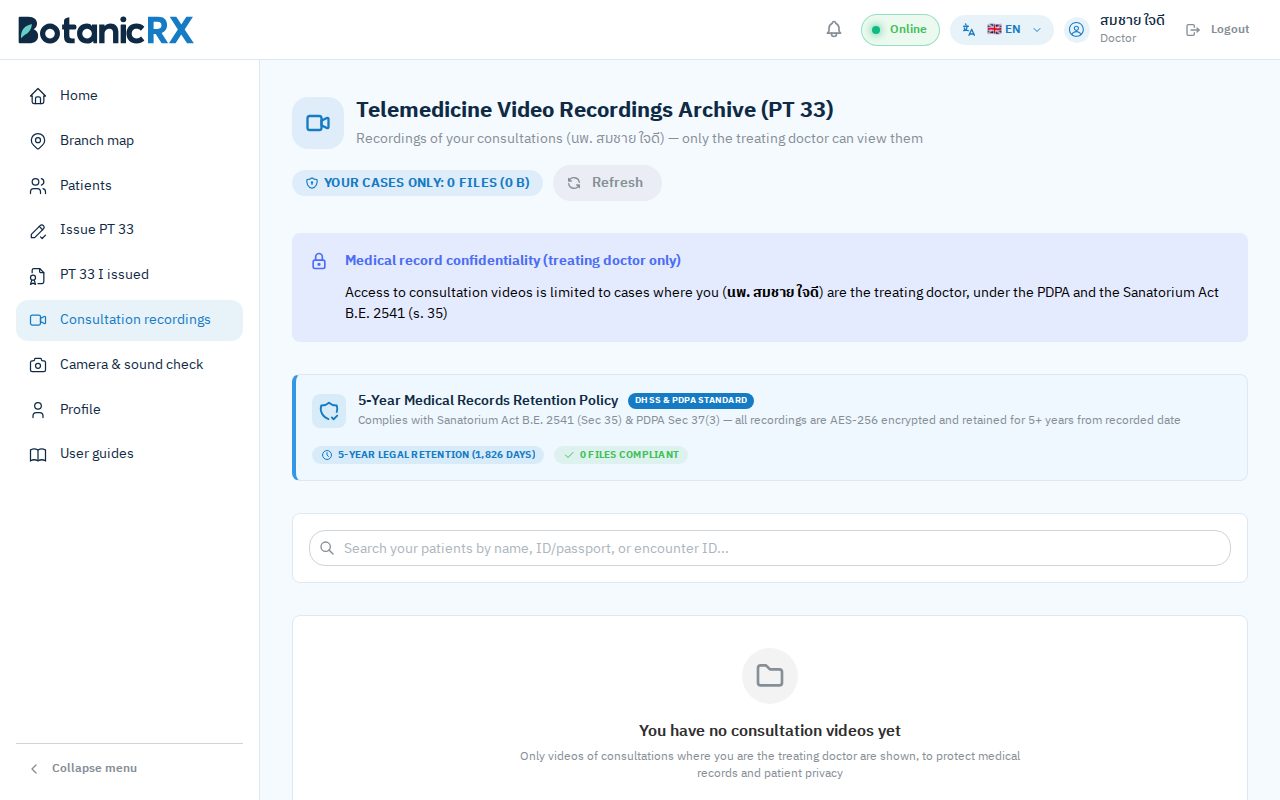Open the EN language dropdown
1280x800 pixels.
click(x=1002, y=30)
